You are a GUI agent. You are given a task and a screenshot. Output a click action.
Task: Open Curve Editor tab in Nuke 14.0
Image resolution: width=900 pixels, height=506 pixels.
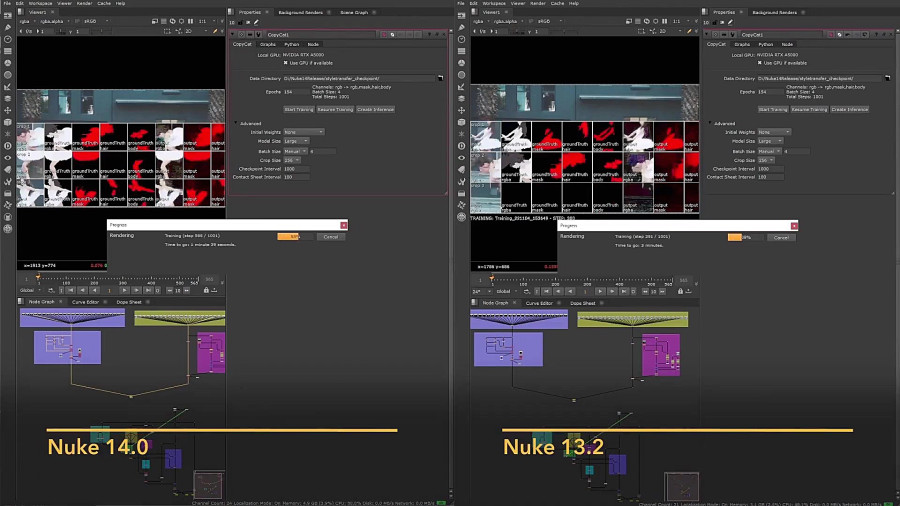(x=85, y=302)
